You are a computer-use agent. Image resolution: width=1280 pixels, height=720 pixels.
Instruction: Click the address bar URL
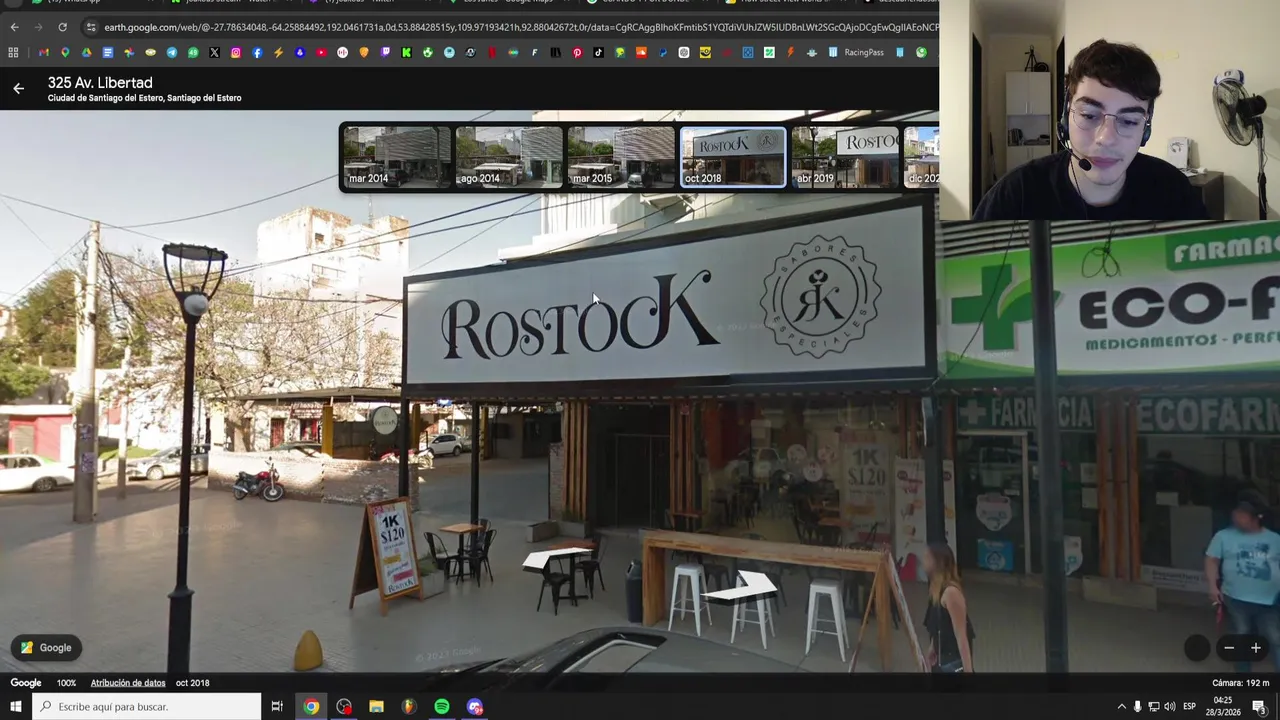click(x=520, y=27)
